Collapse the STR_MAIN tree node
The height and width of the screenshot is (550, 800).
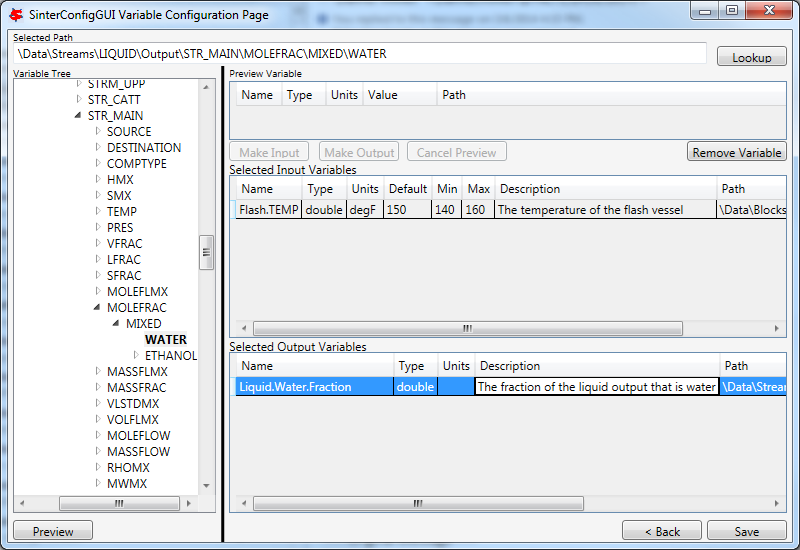78,115
